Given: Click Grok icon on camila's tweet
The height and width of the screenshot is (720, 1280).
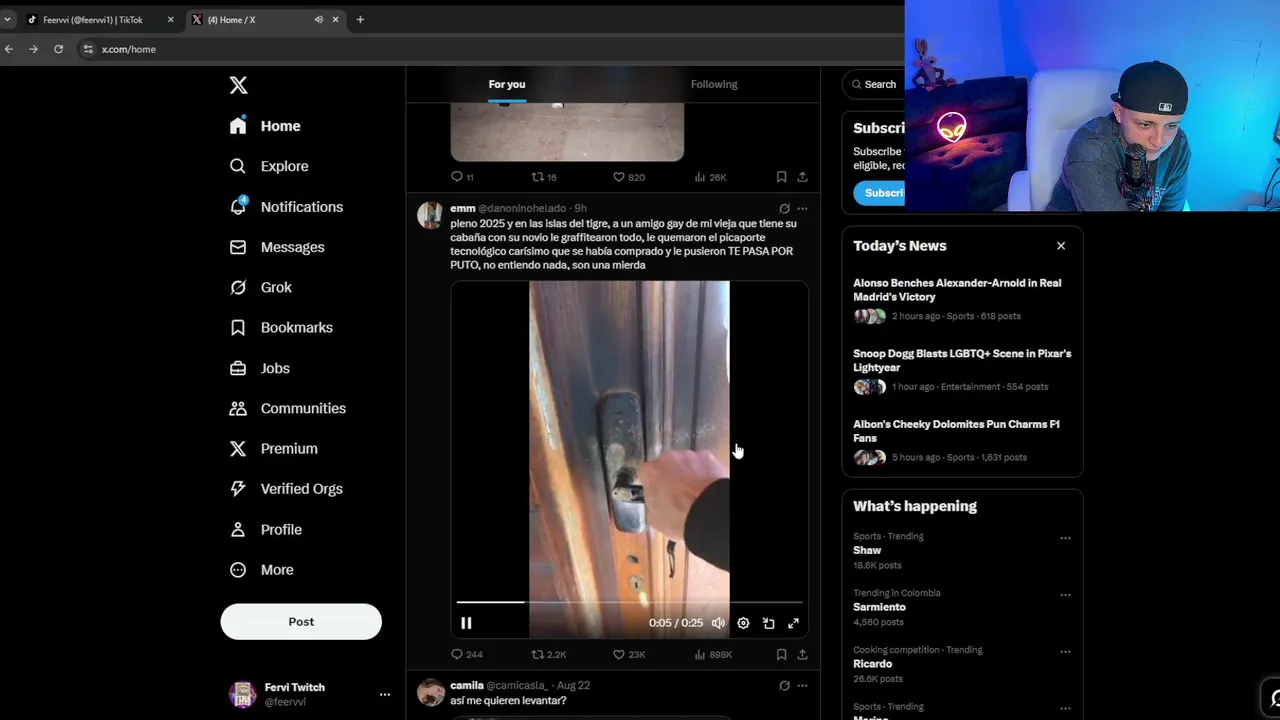Looking at the screenshot, I should (x=784, y=686).
